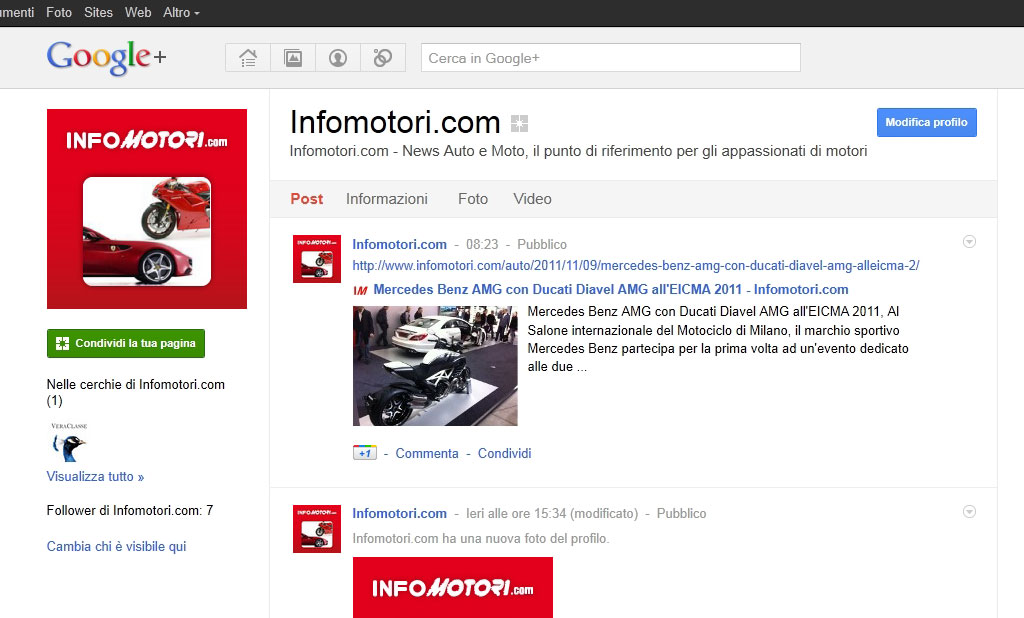The width and height of the screenshot is (1024, 618).
Task: Open options arrow on yesterday's profile photo post
Action: click(x=968, y=511)
